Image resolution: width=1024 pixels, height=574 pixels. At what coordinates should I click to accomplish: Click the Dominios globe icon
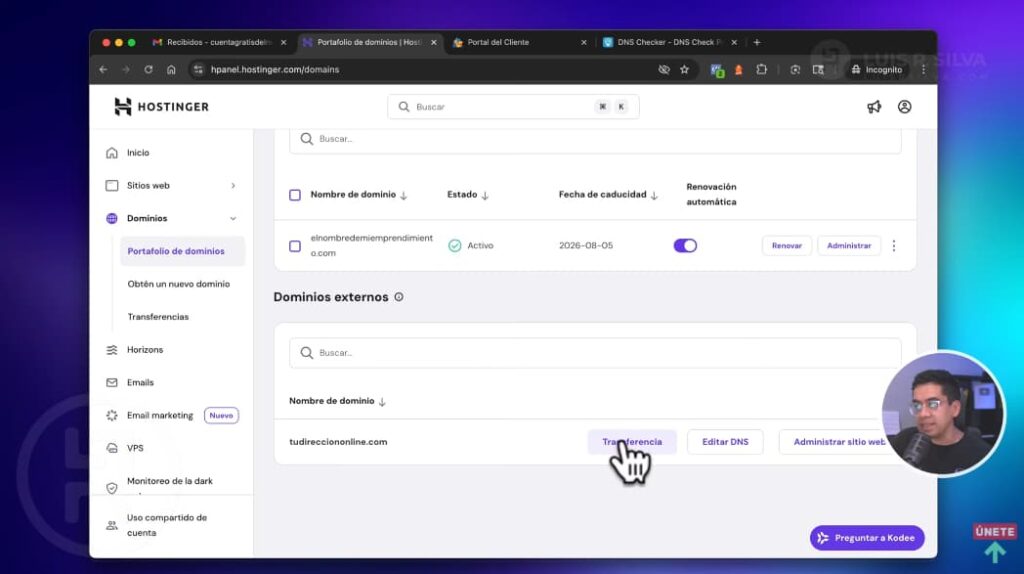tap(112, 218)
